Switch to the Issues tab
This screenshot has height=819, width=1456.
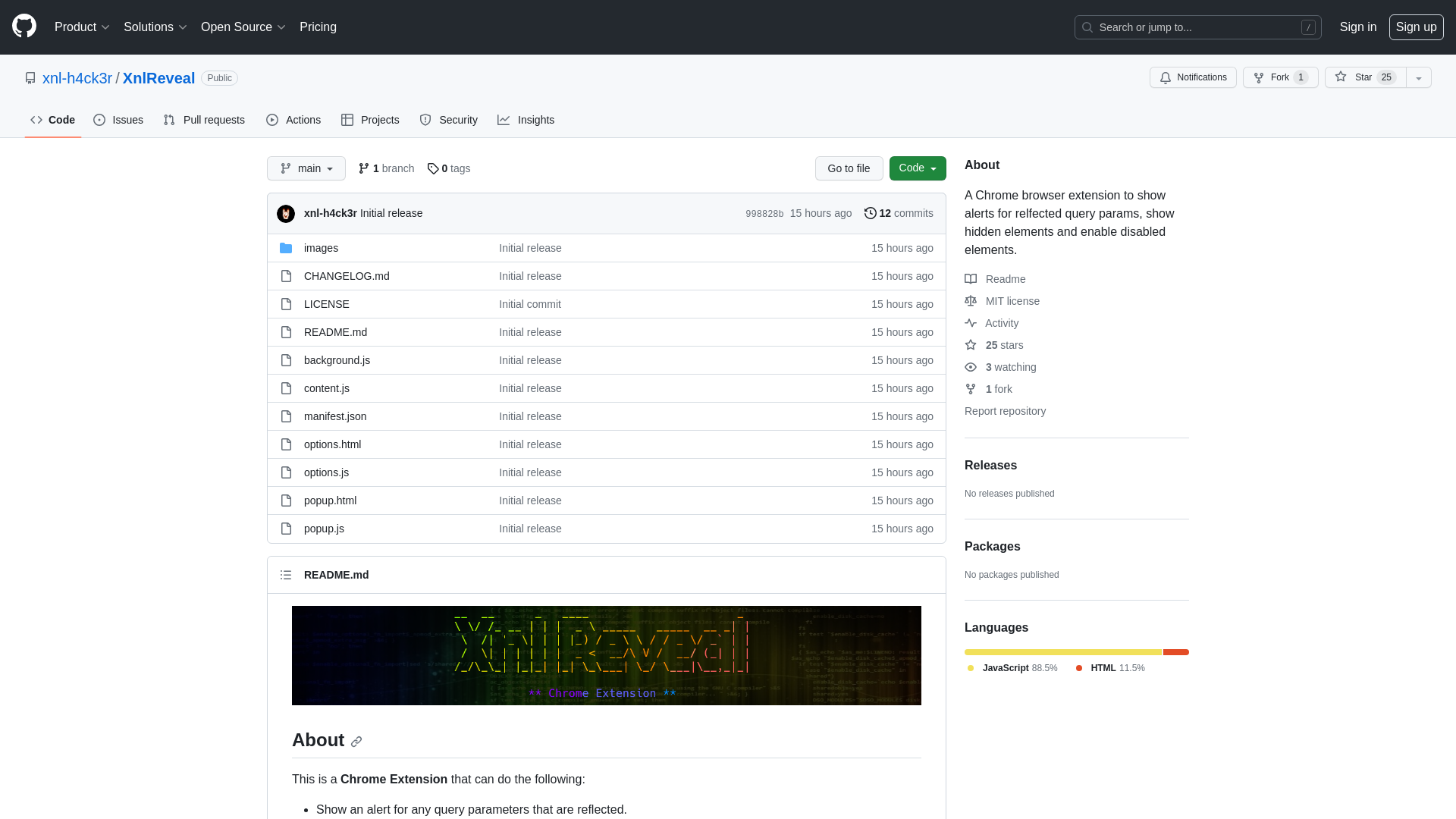point(118,120)
